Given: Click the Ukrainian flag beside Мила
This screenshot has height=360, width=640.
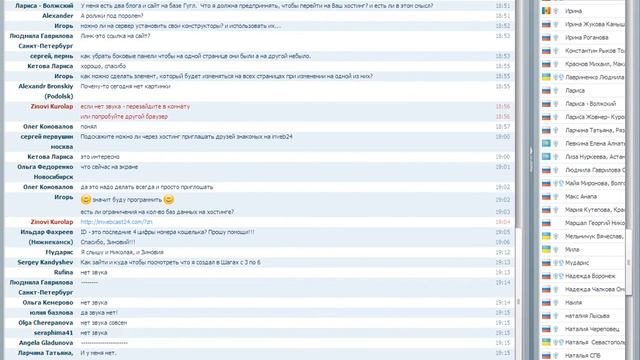Looking at the screenshot, I should [546, 249].
